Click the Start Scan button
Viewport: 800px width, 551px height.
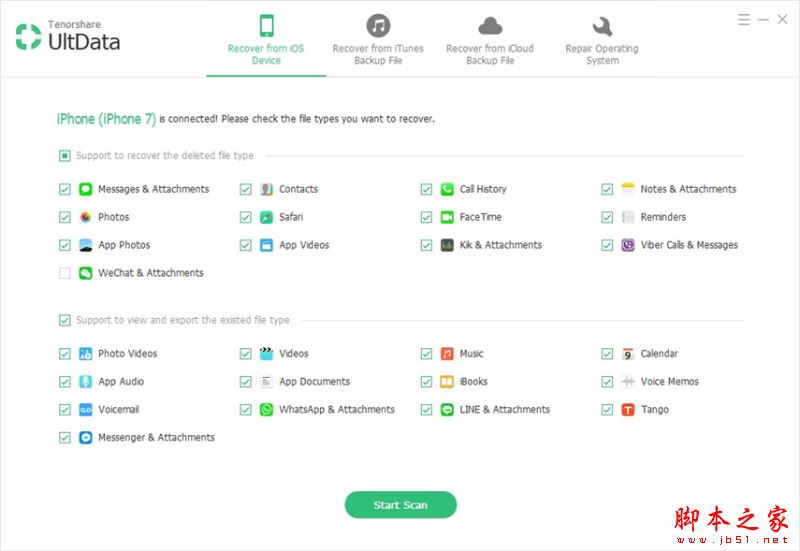click(x=401, y=505)
